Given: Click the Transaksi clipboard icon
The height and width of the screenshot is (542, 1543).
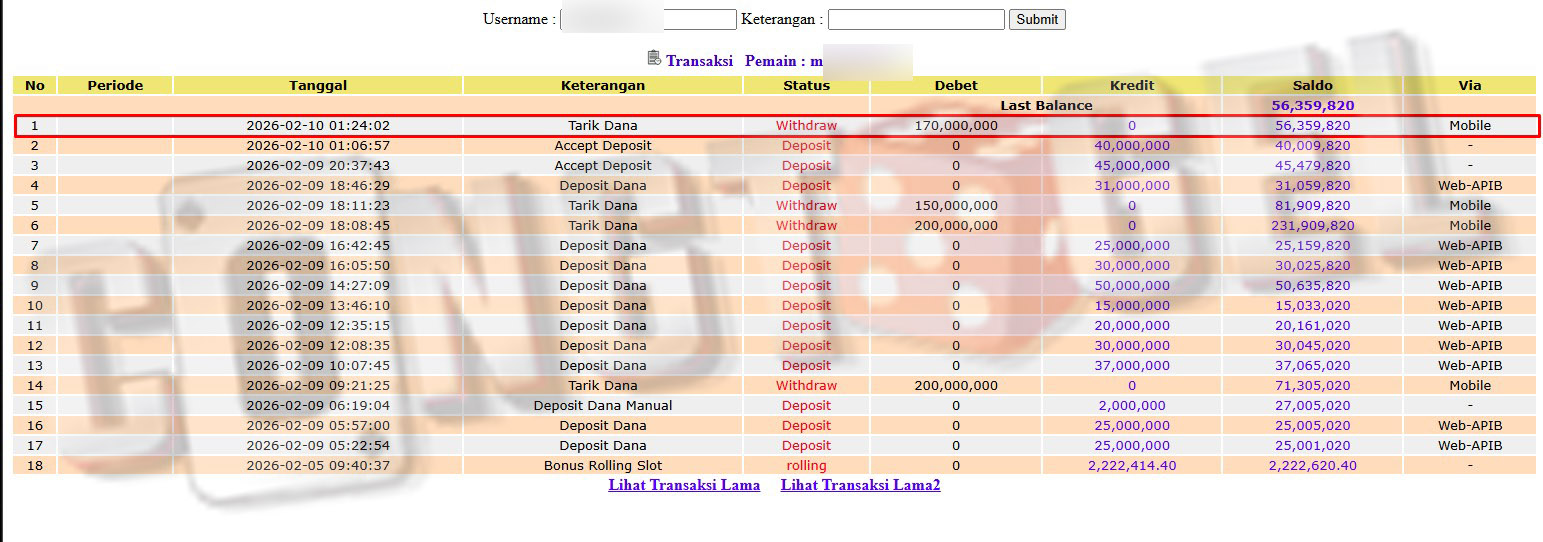Looking at the screenshot, I should click(654, 58).
